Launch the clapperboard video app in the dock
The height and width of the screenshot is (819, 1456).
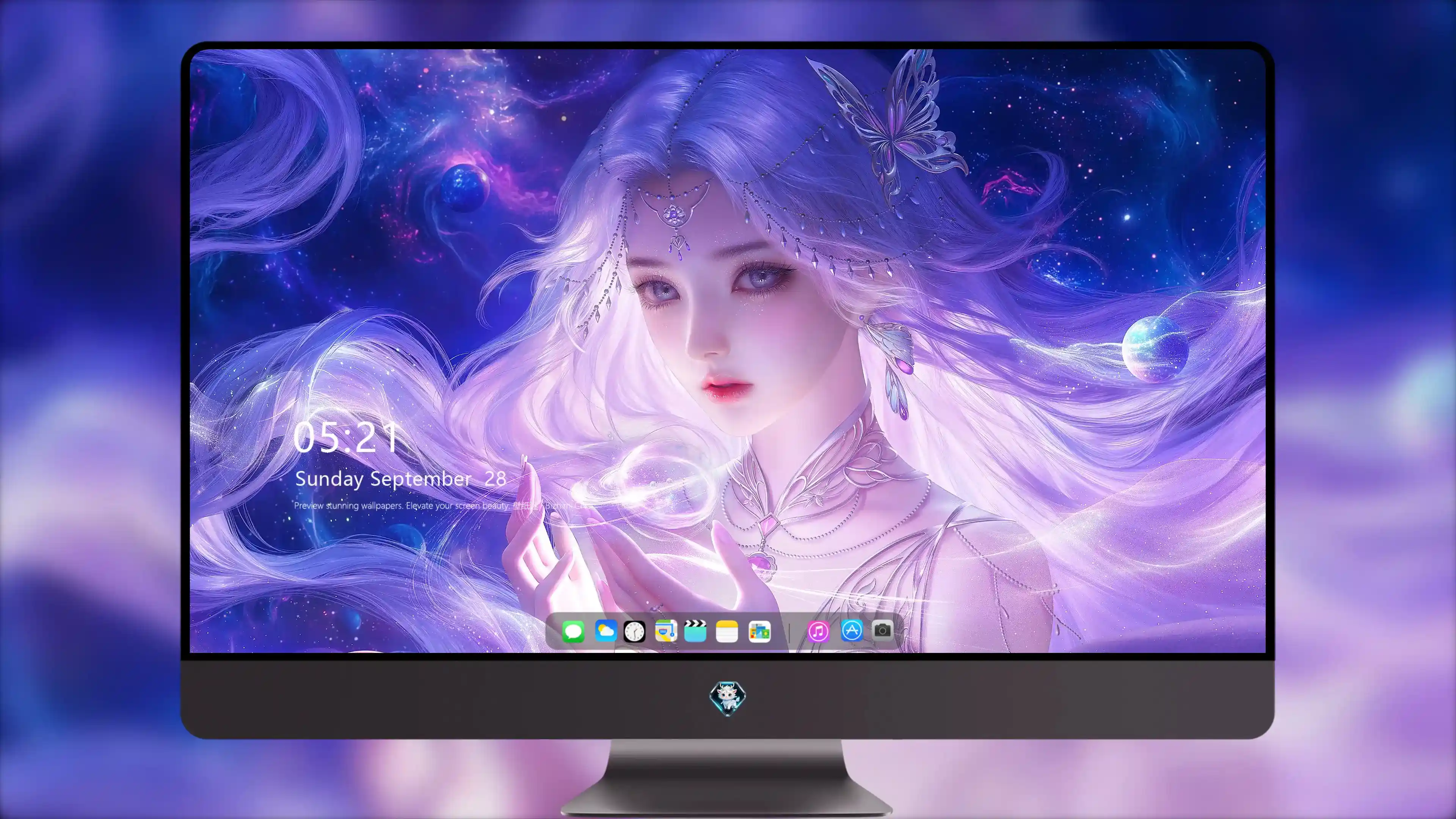pyautogui.click(x=695, y=631)
